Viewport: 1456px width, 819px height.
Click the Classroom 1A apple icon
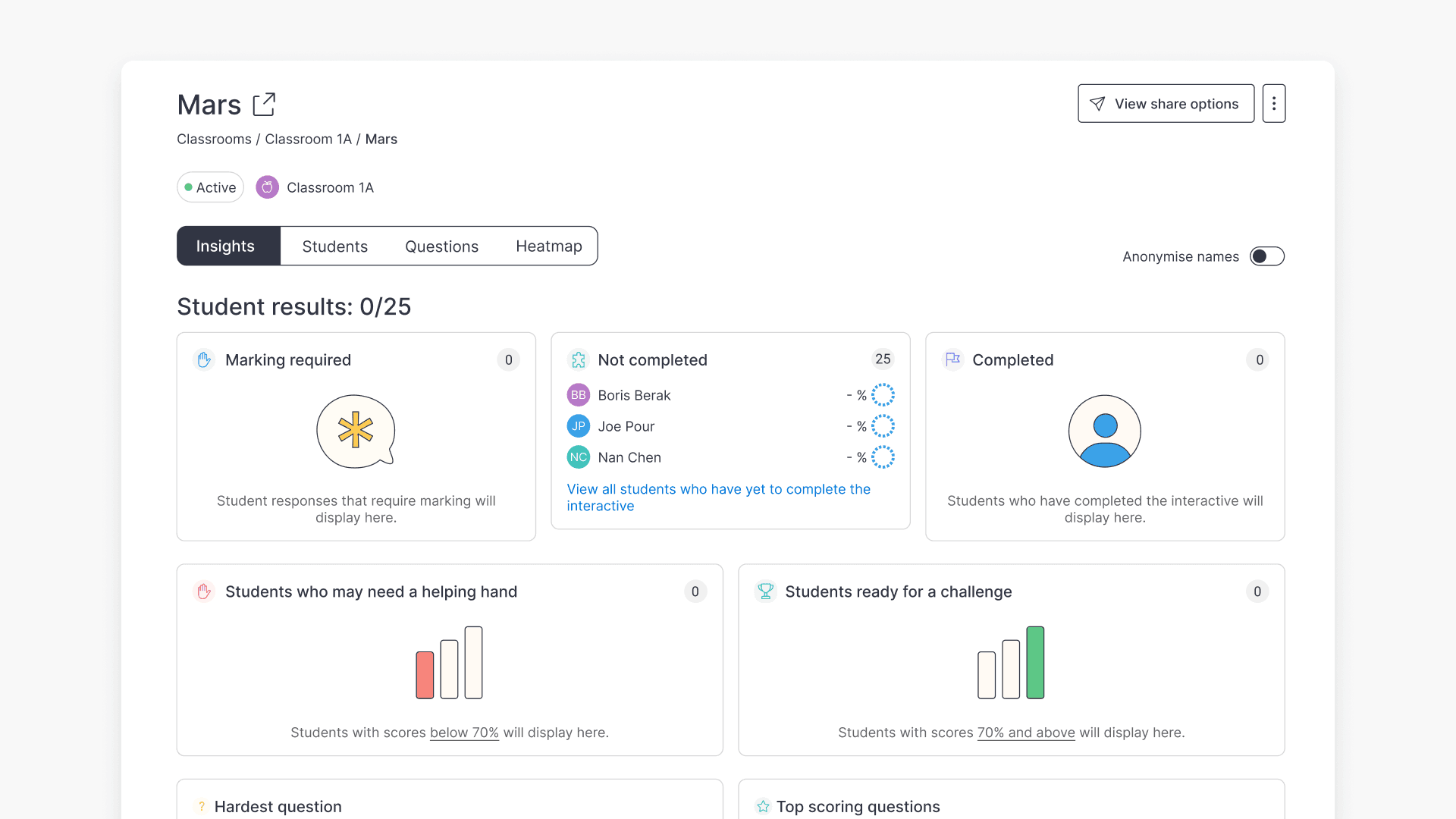(x=267, y=187)
